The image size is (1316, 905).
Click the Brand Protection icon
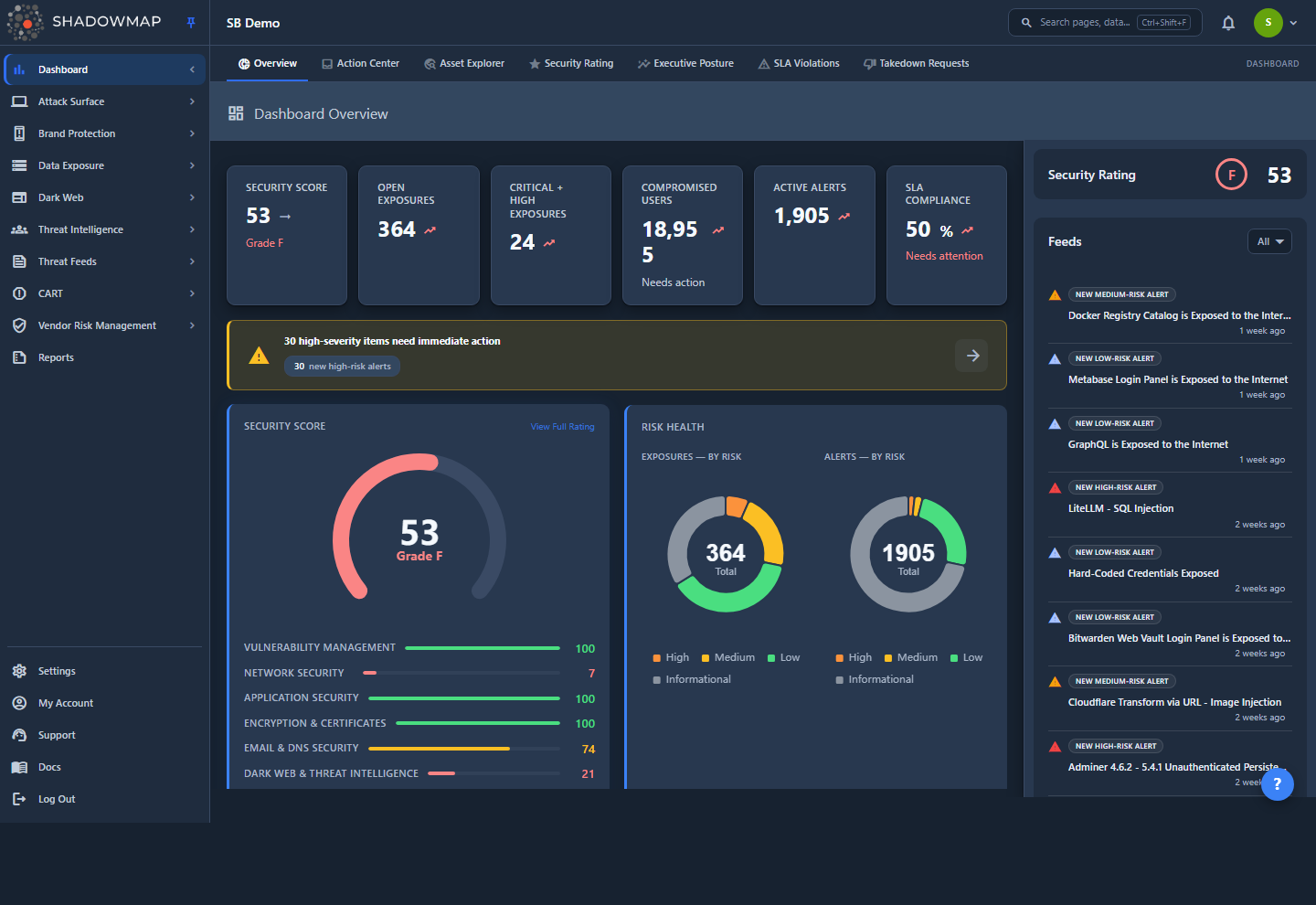tap(19, 133)
